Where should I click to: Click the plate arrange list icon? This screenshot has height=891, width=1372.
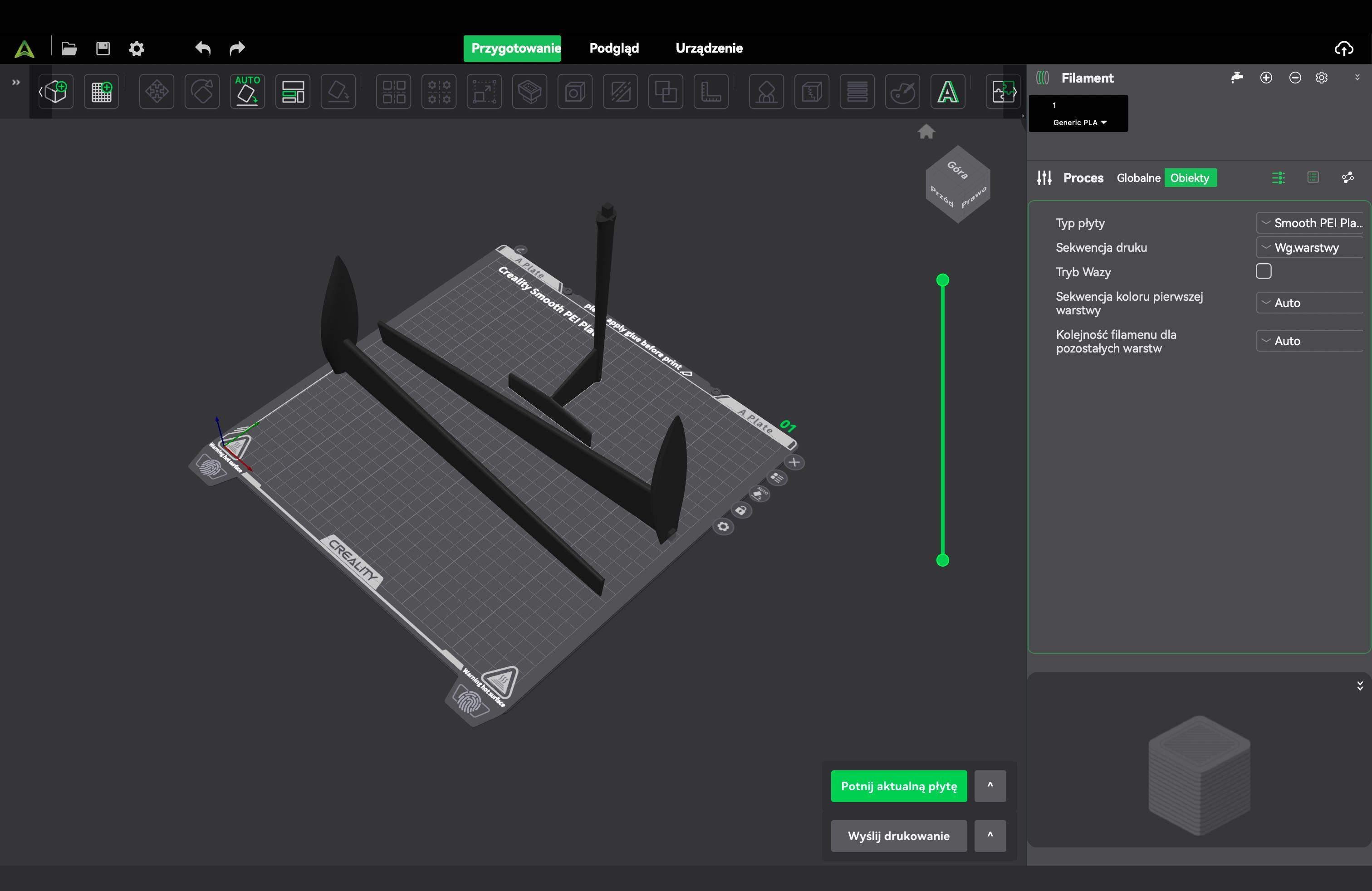tap(777, 478)
